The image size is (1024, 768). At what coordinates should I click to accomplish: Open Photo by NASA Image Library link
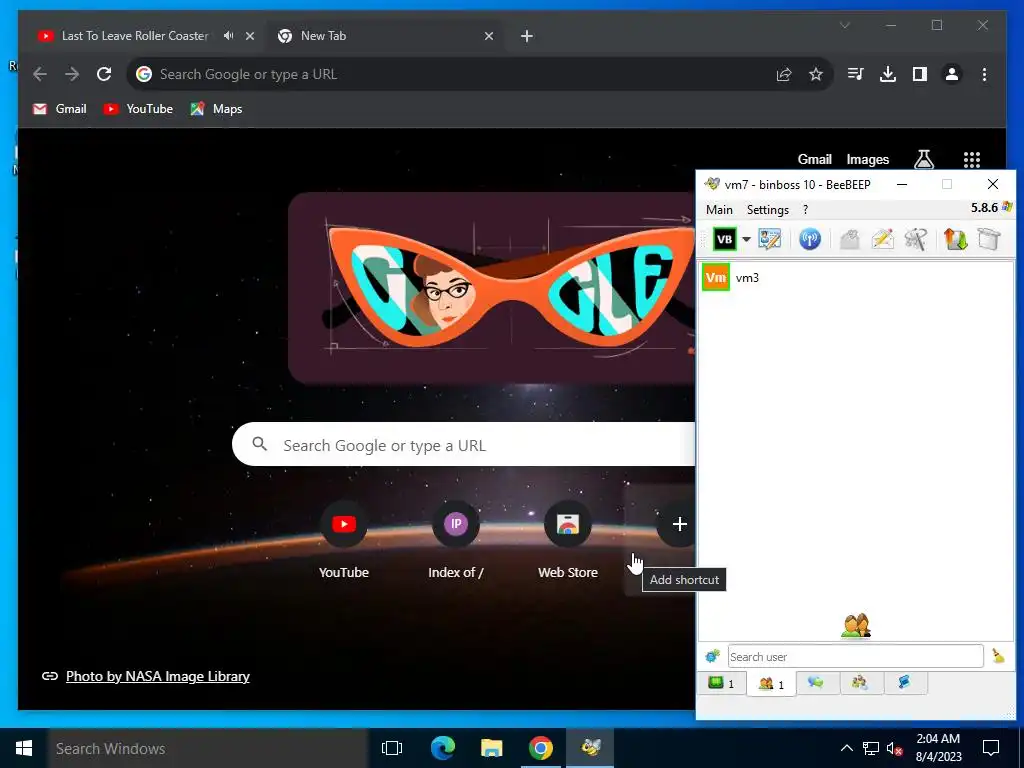click(157, 676)
